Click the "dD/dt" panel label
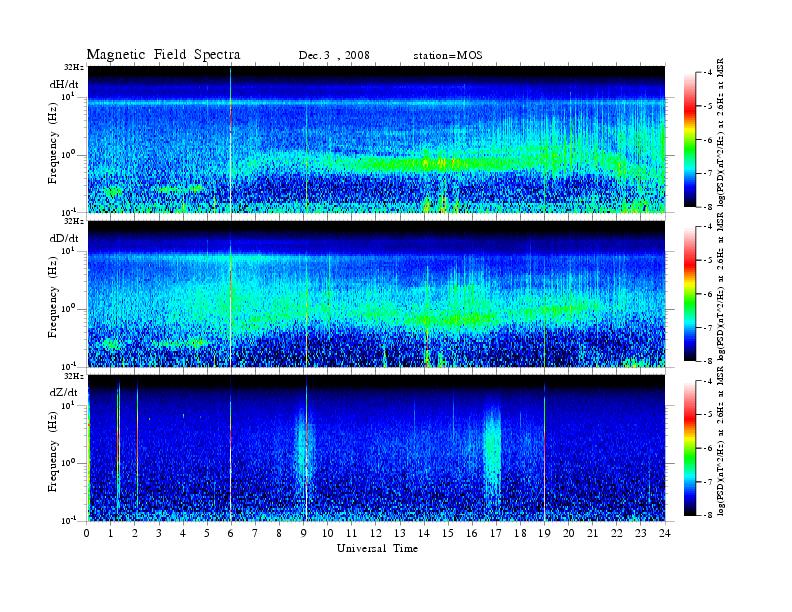Viewport: 792px width, 612px height. click(64, 238)
